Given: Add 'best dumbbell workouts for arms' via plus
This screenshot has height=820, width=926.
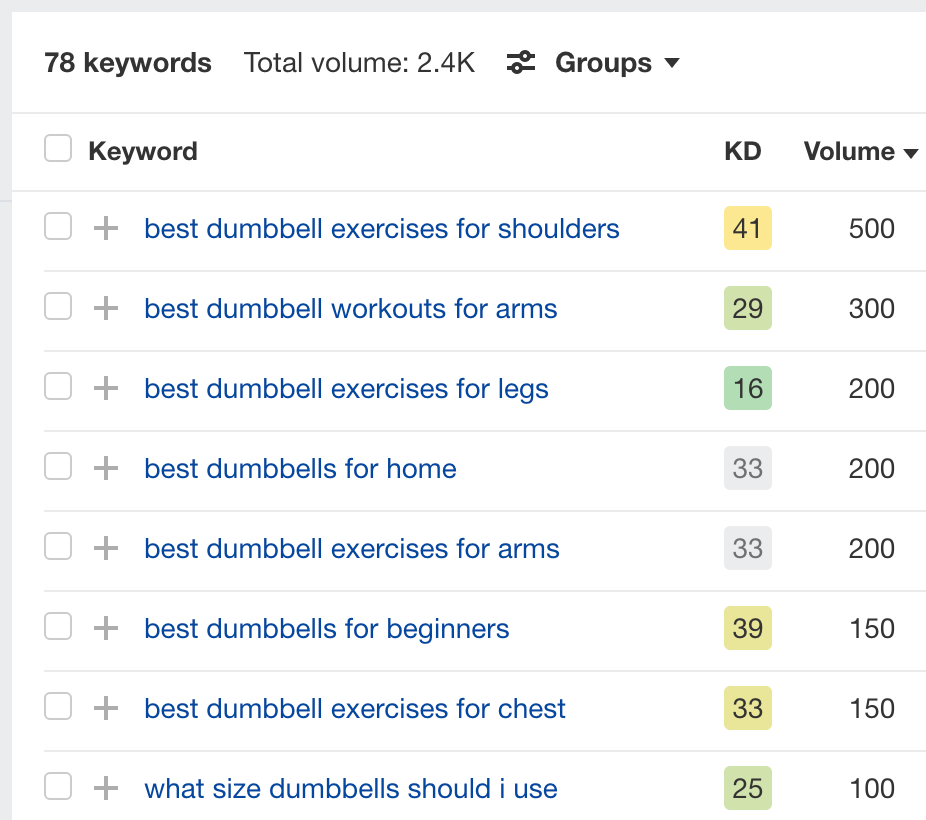Looking at the screenshot, I should coord(106,308).
